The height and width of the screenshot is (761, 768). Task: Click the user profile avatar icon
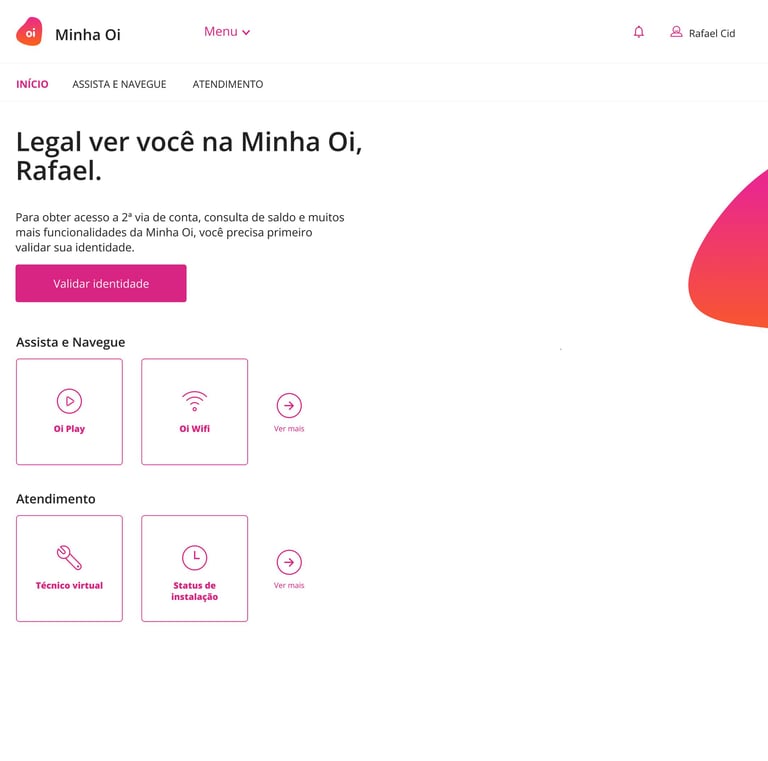tap(676, 32)
